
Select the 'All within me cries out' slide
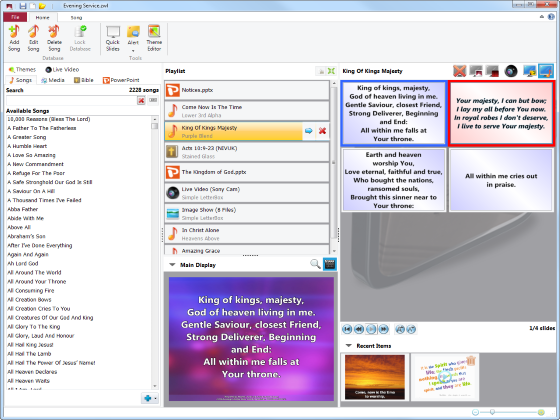click(x=501, y=180)
